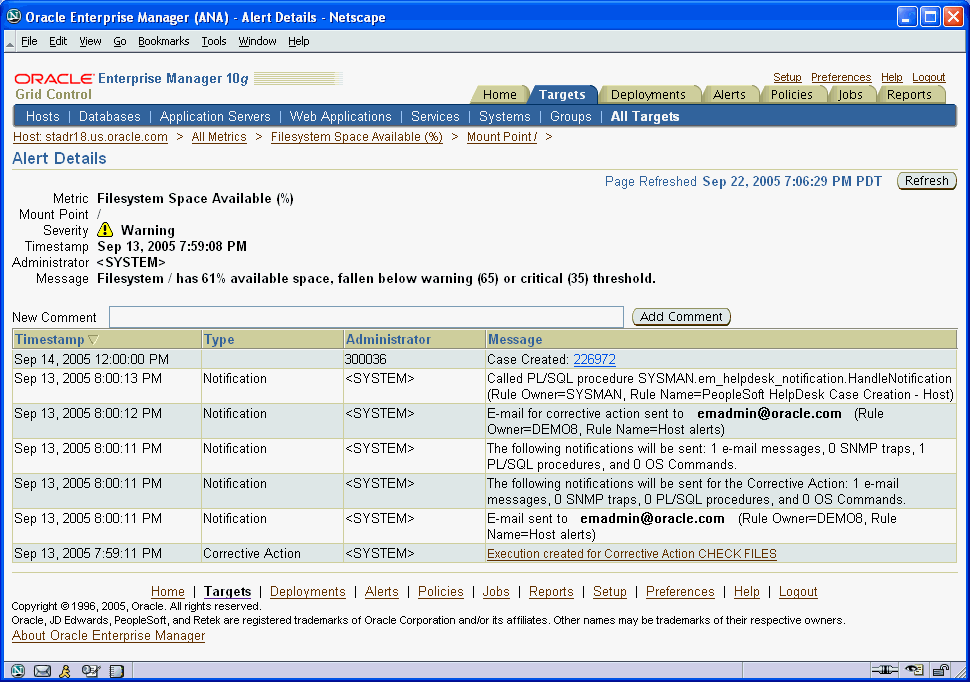Follow the Corrective Action CHECK FILES link

tap(630, 553)
